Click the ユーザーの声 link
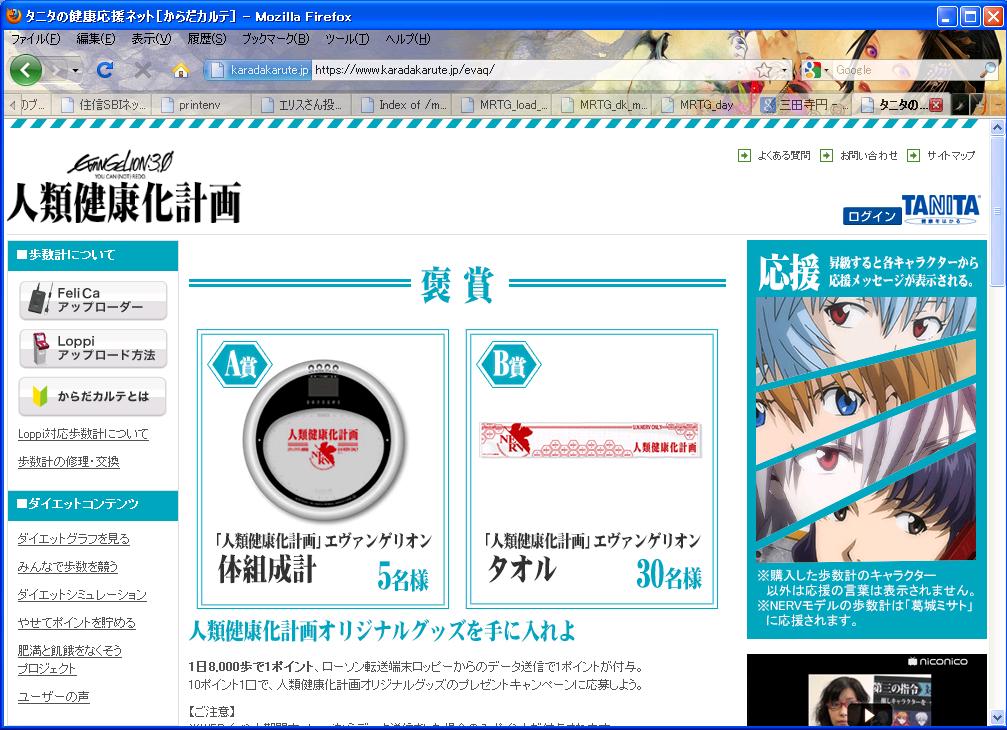The height and width of the screenshot is (730, 1007). click(53, 697)
